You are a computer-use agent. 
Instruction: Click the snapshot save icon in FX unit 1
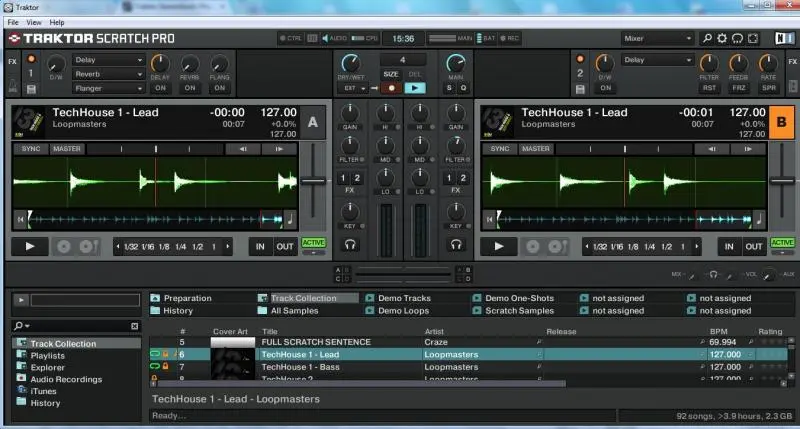(31, 89)
